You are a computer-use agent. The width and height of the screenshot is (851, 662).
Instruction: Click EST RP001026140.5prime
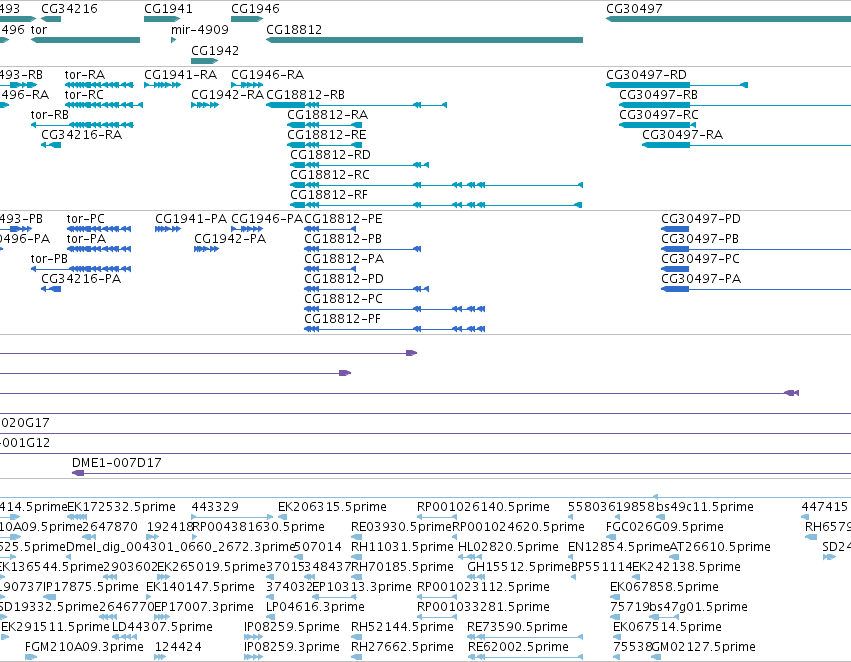click(483, 507)
